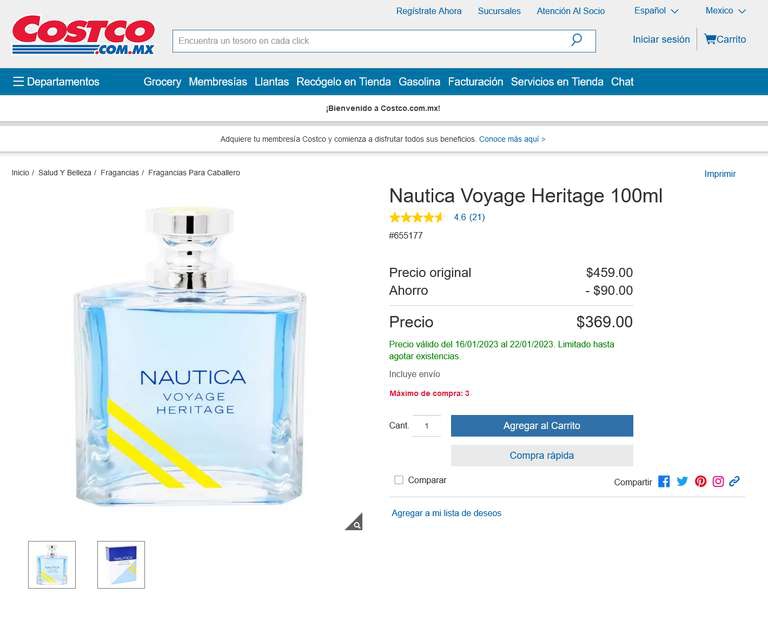Expand the Mexico country dropdown

[x=725, y=11]
